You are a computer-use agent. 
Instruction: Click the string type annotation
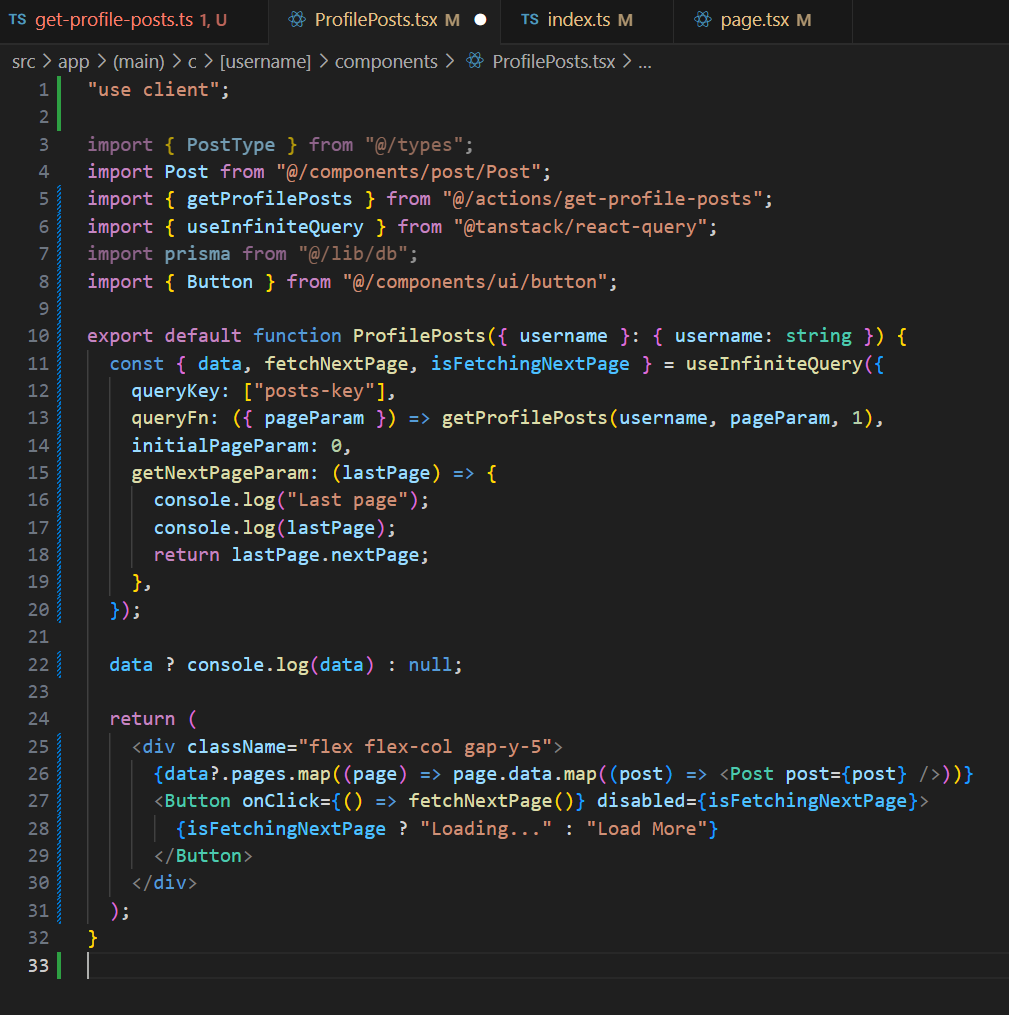(818, 335)
